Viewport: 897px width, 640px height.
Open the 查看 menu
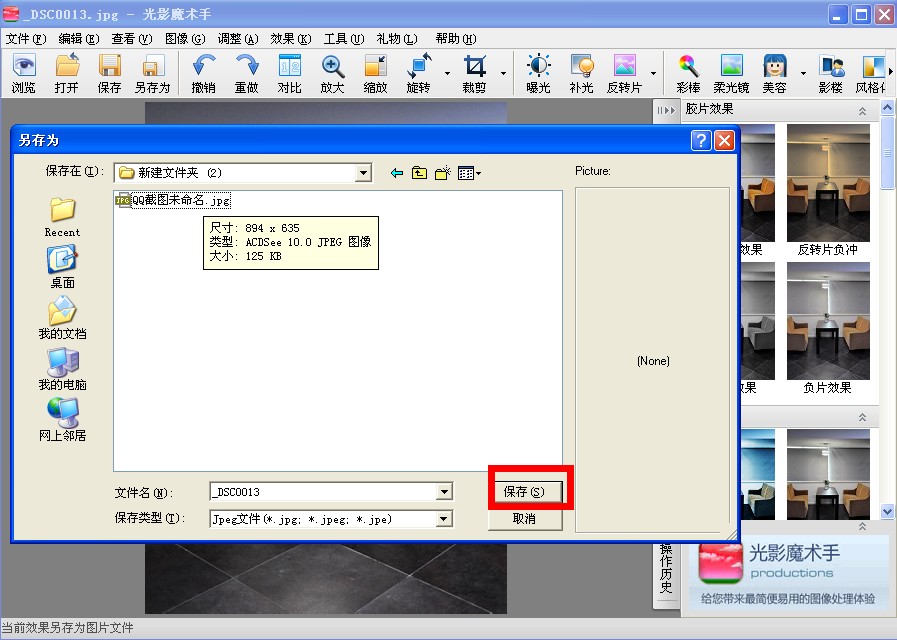[x=132, y=39]
